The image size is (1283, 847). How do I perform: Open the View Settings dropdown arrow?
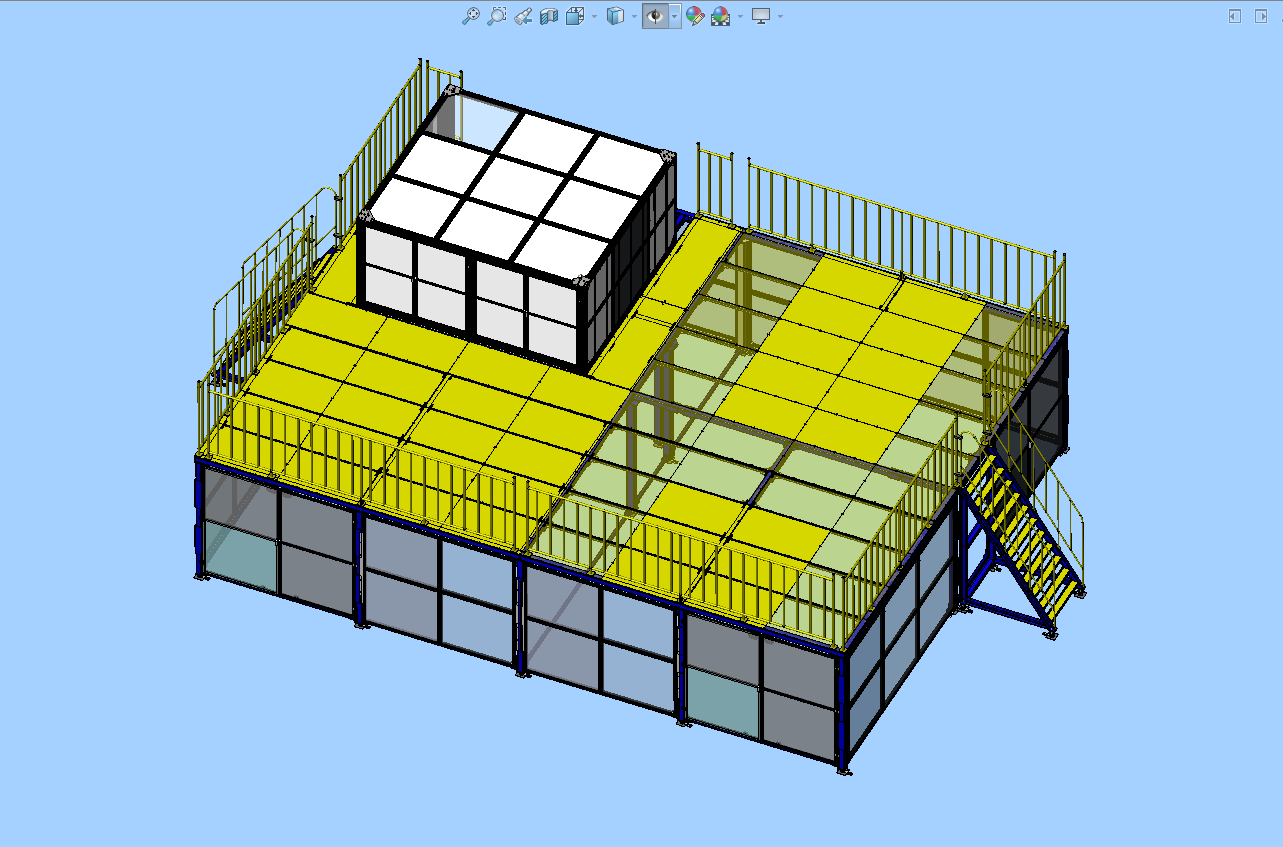coord(780,16)
